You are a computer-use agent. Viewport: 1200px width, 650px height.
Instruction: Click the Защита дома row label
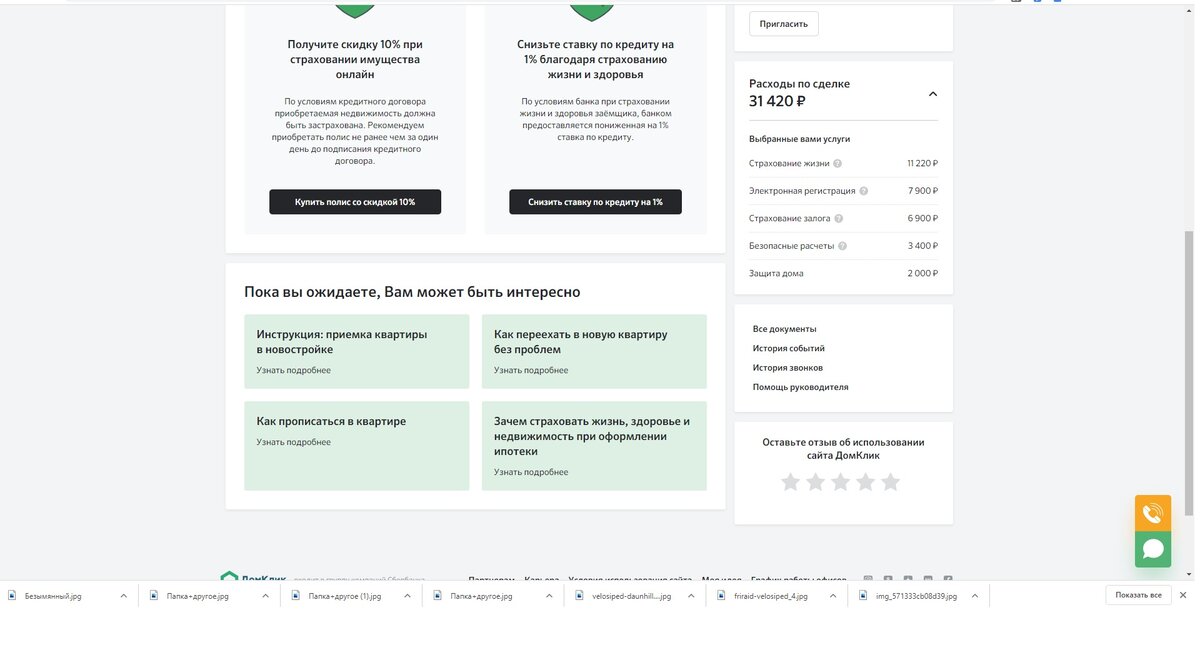click(x=776, y=273)
